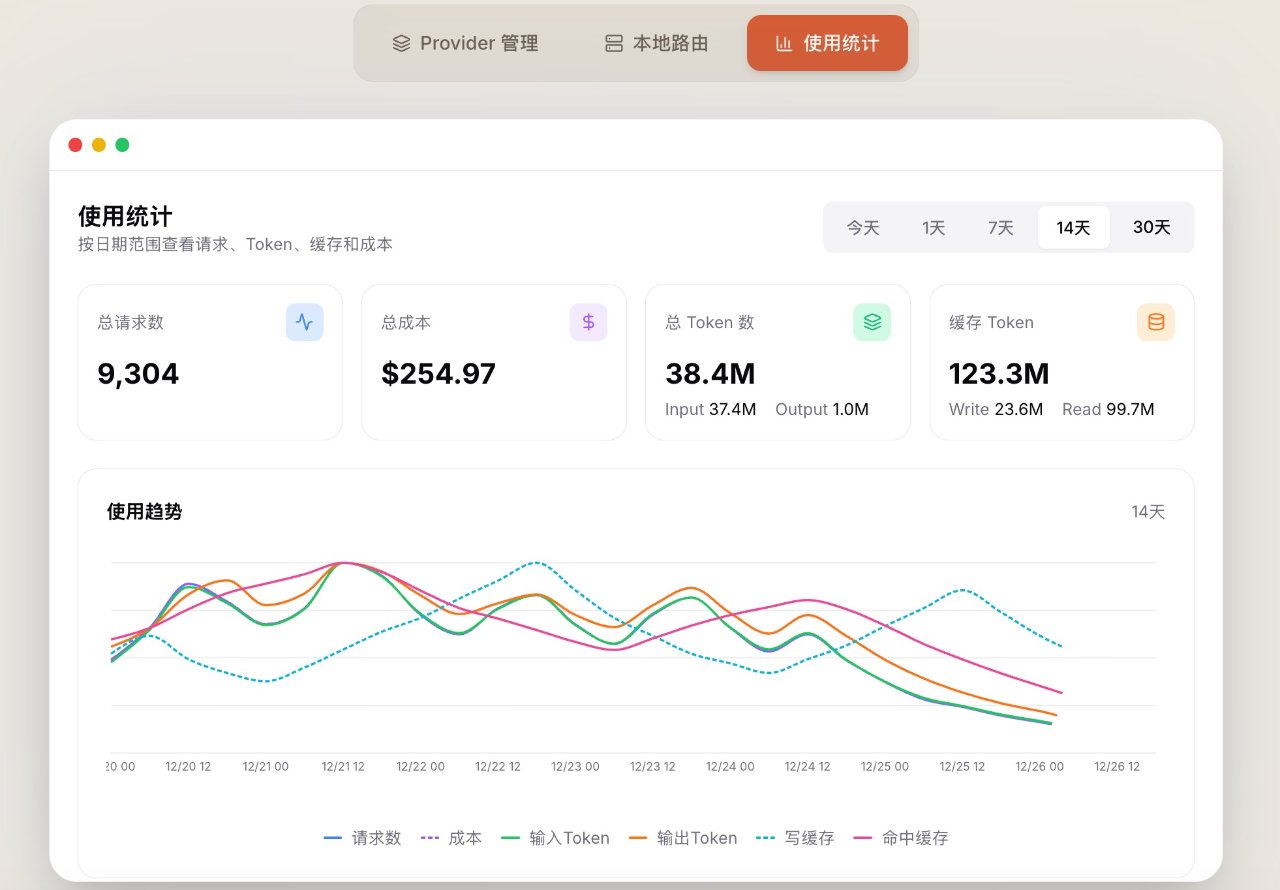Screen dimensions: 1280x890
Task: Toggle the 输入Token series in the legend
Action: tap(556, 838)
